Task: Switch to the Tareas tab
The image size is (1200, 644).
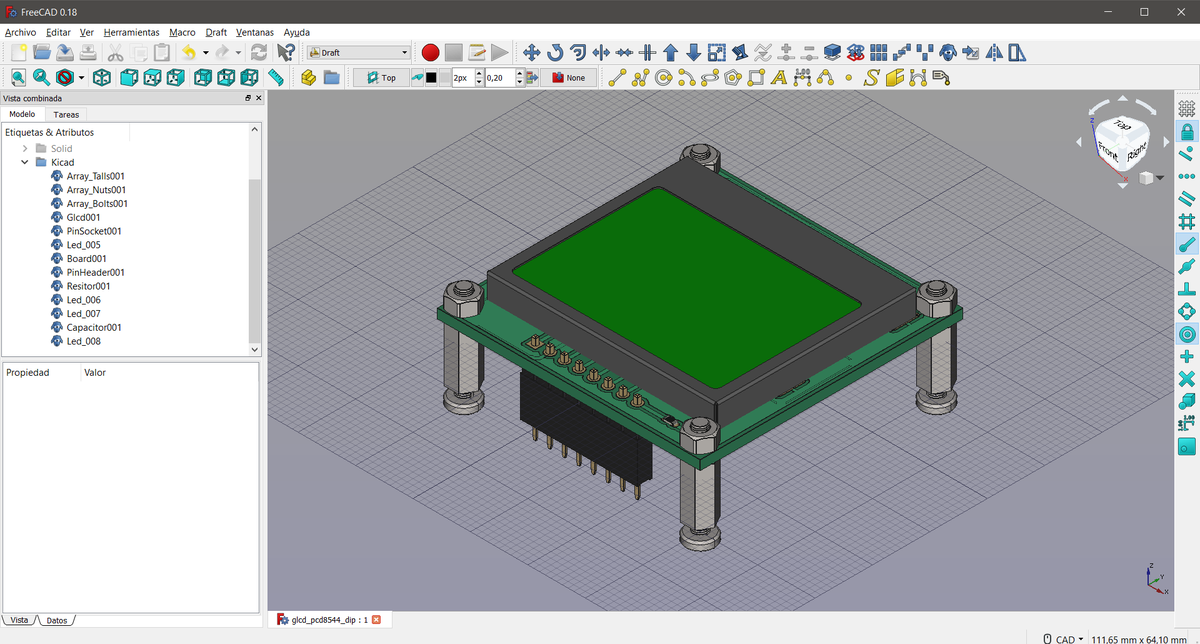Action: coord(66,114)
